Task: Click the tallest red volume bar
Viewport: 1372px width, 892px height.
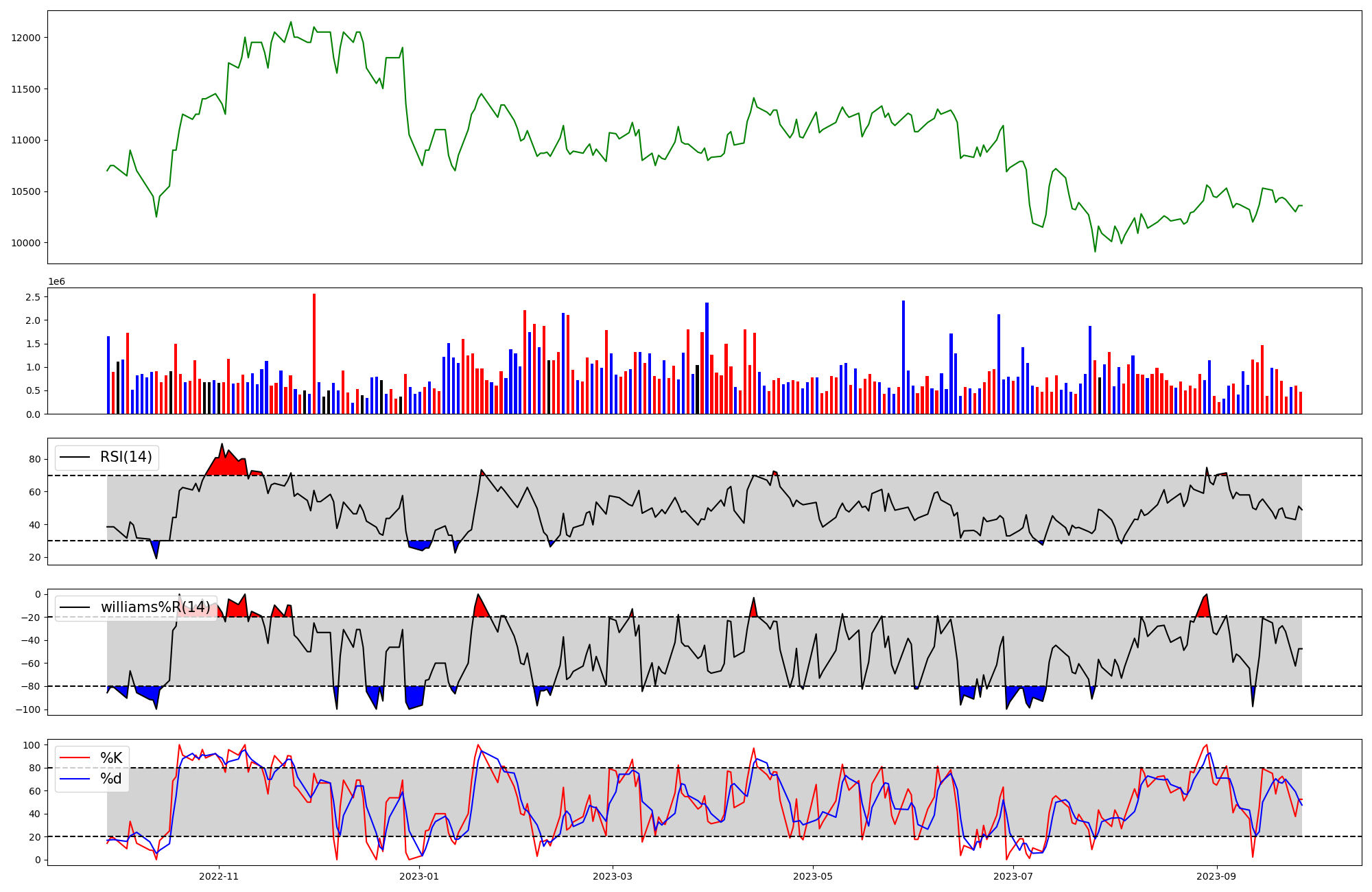Action: point(314,353)
